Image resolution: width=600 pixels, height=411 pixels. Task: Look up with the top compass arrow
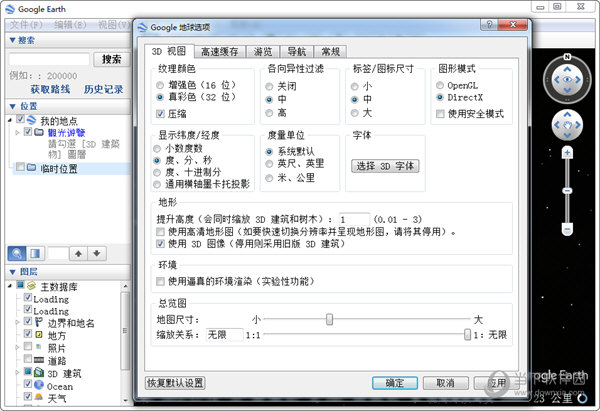567,69
